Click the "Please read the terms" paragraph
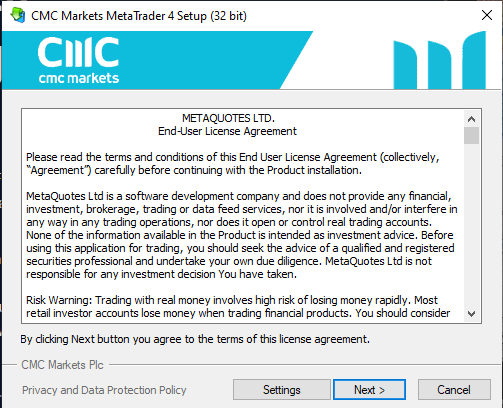Viewport: 503px width, 408px height. [233, 164]
